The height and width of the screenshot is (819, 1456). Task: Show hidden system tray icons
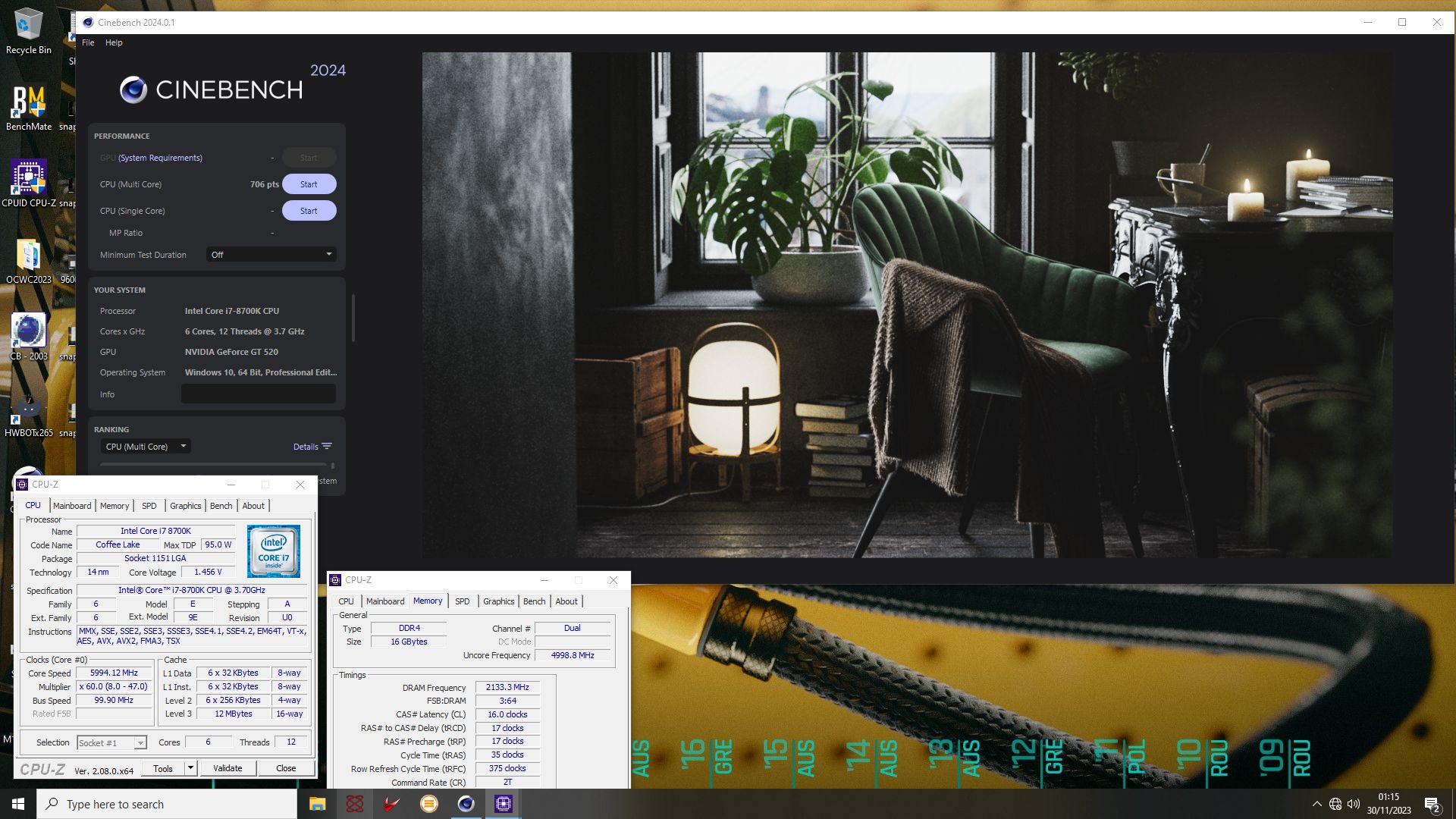pos(1316,804)
